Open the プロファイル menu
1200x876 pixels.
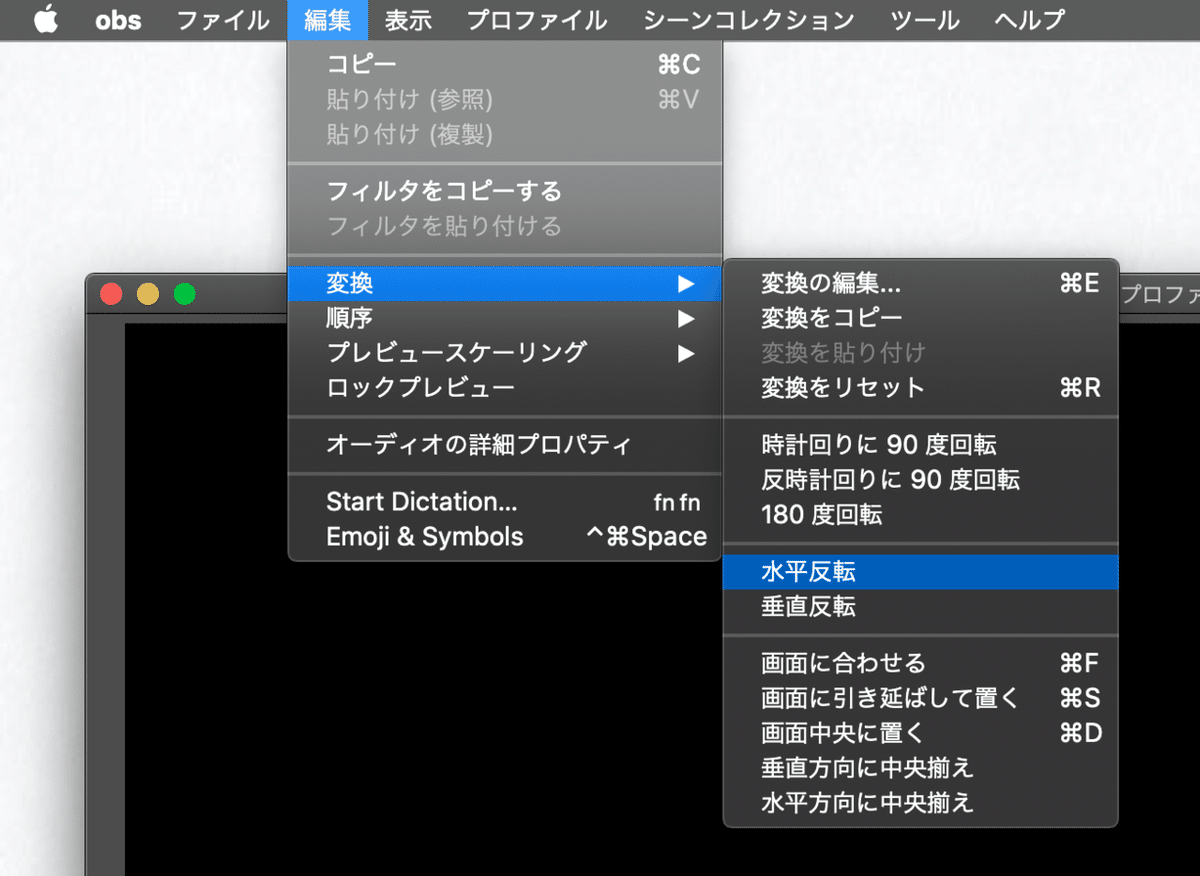click(536, 19)
